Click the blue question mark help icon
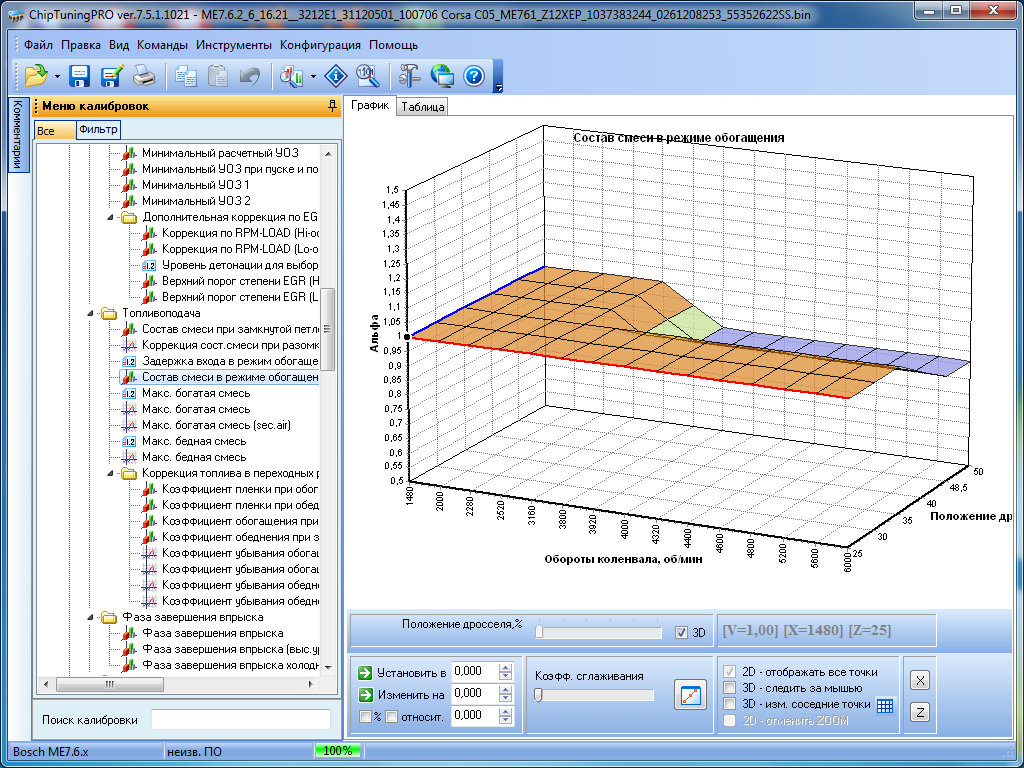Viewport: 1024px width, 768px height. click(x=474, y=76)
